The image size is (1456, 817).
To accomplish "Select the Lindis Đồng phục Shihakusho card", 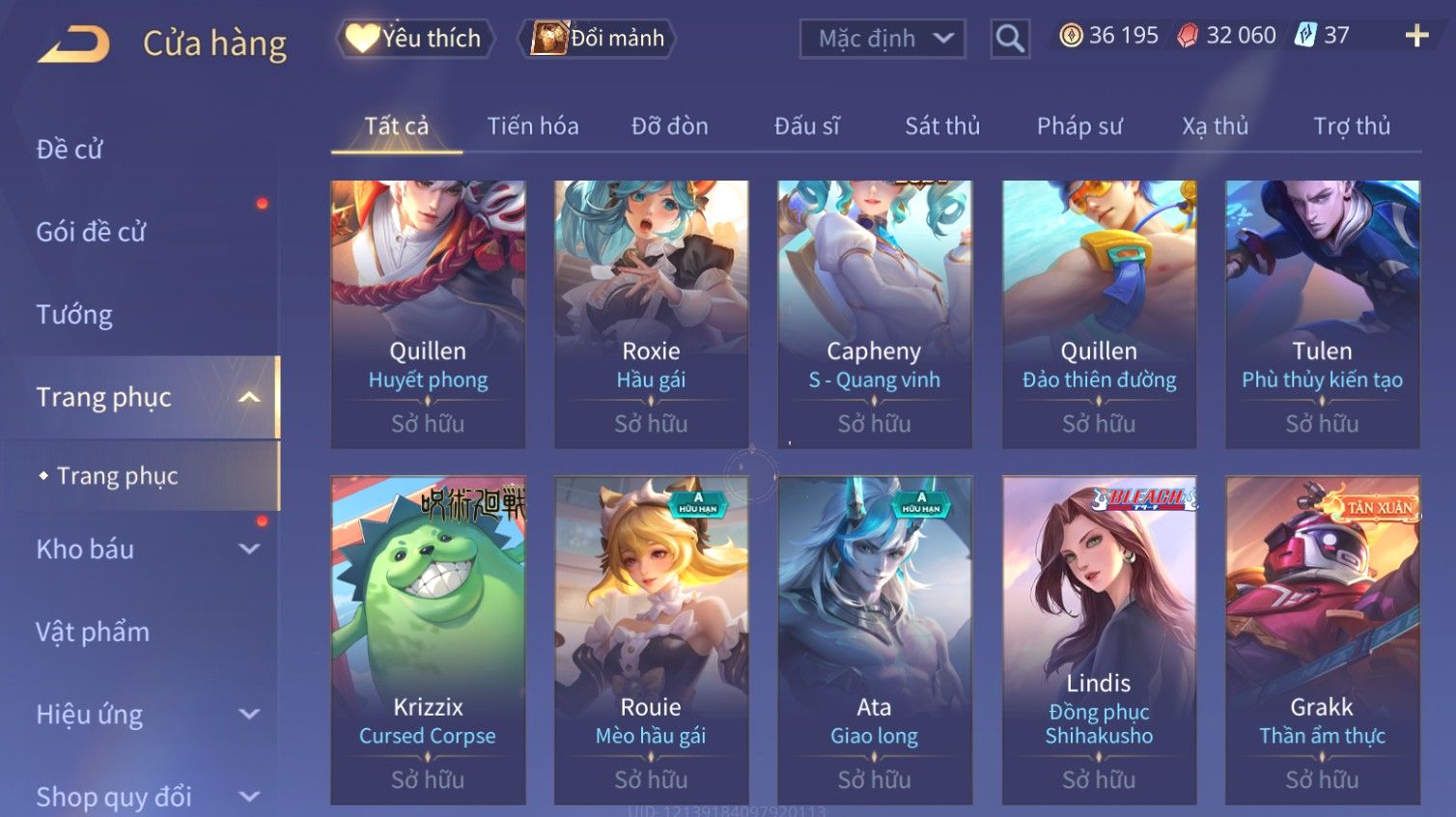I will pyautogui.click(x=1099, y=640).
